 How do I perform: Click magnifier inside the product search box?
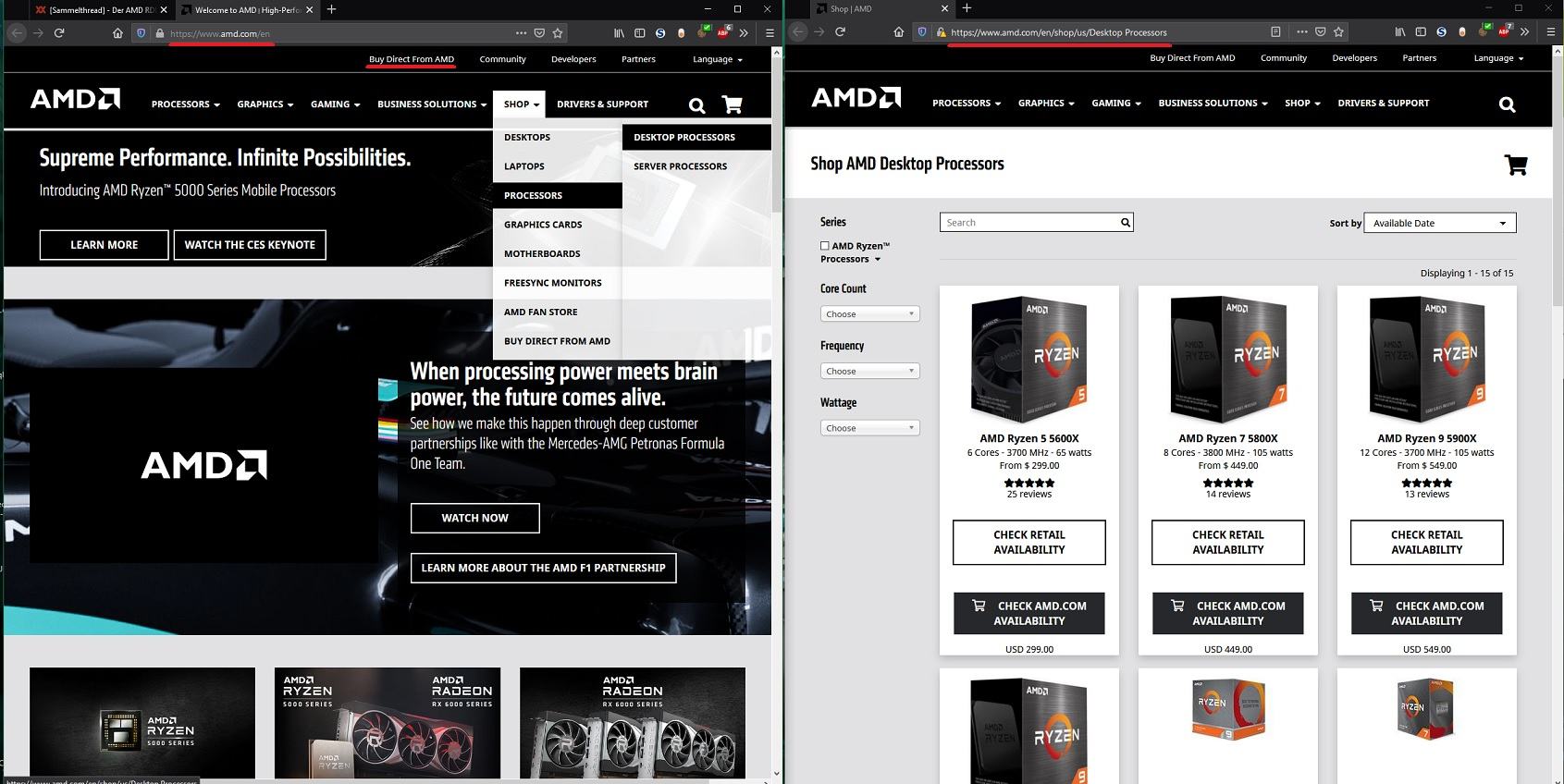[x=1126, y=223]
